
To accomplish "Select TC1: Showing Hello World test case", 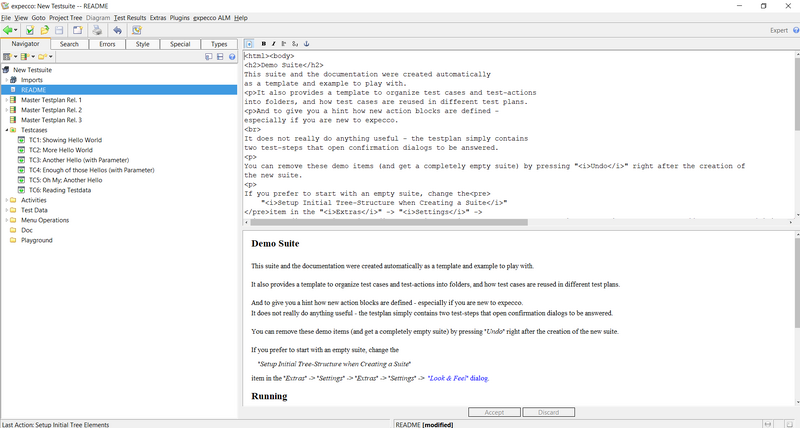I will pos(65,140).
